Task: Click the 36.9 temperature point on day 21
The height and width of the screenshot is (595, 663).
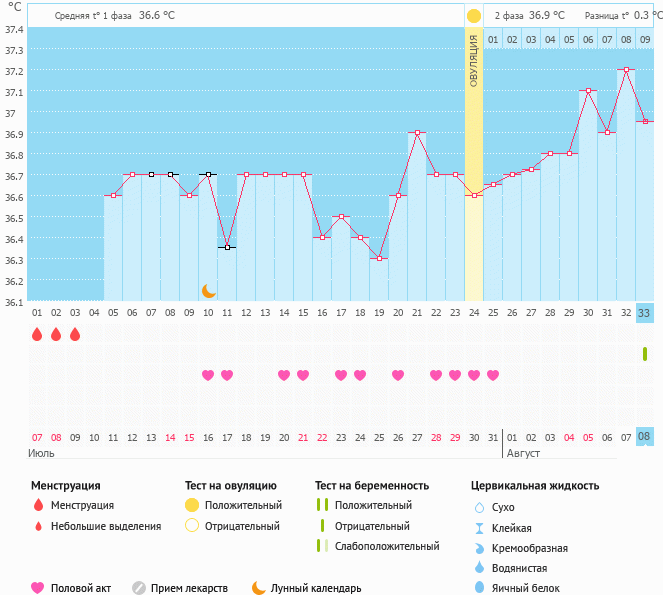Action: (x=417, y=132)
